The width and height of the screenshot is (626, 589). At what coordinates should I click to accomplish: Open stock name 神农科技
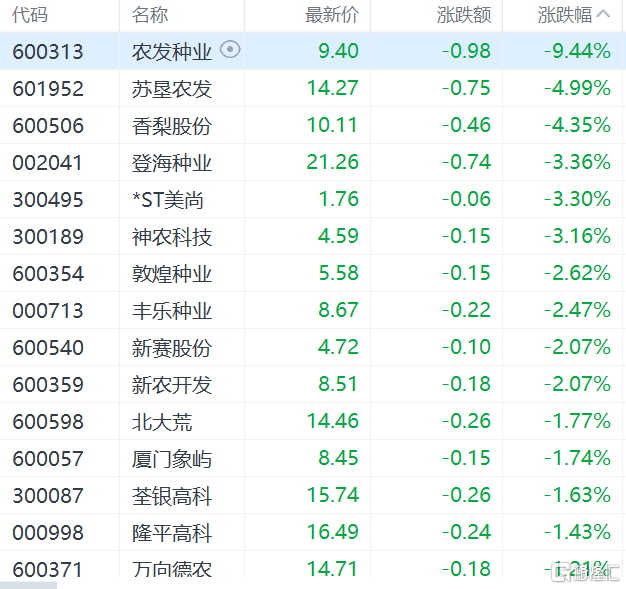[172, 237]
